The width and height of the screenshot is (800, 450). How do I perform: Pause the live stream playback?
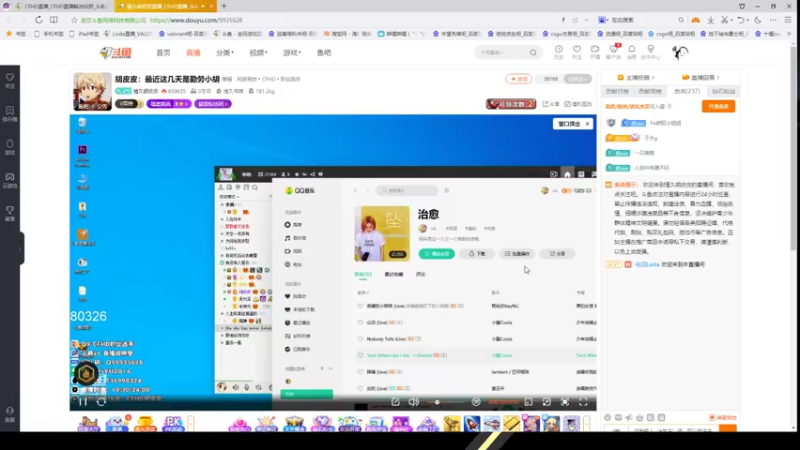point(83,402)
